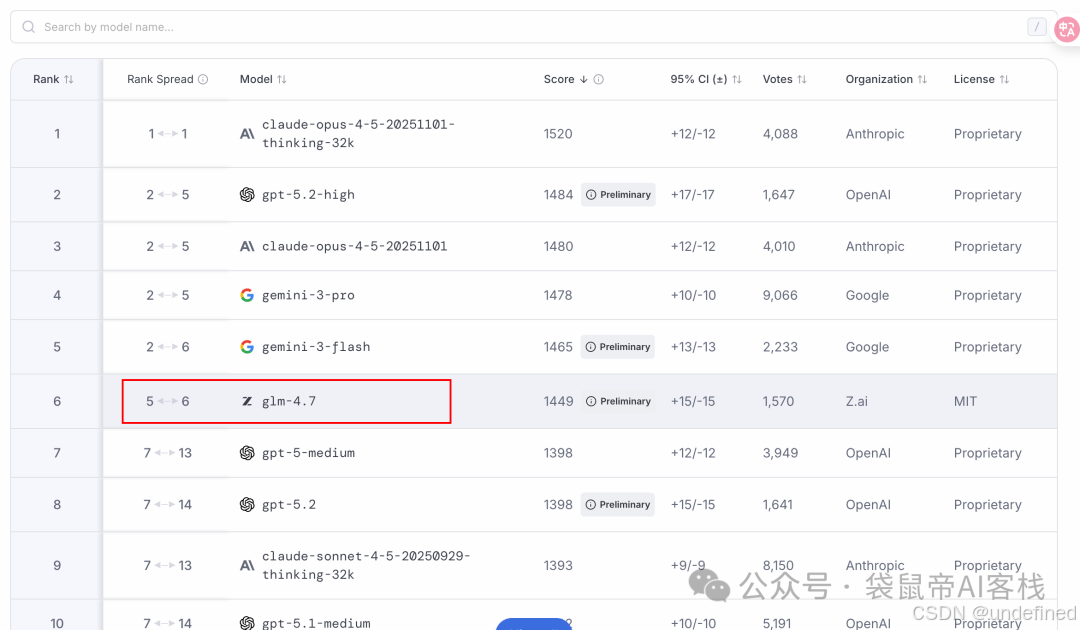Open model gemini-3-pro
This screenshot has width=1080, height=630.
pos(308,295)
